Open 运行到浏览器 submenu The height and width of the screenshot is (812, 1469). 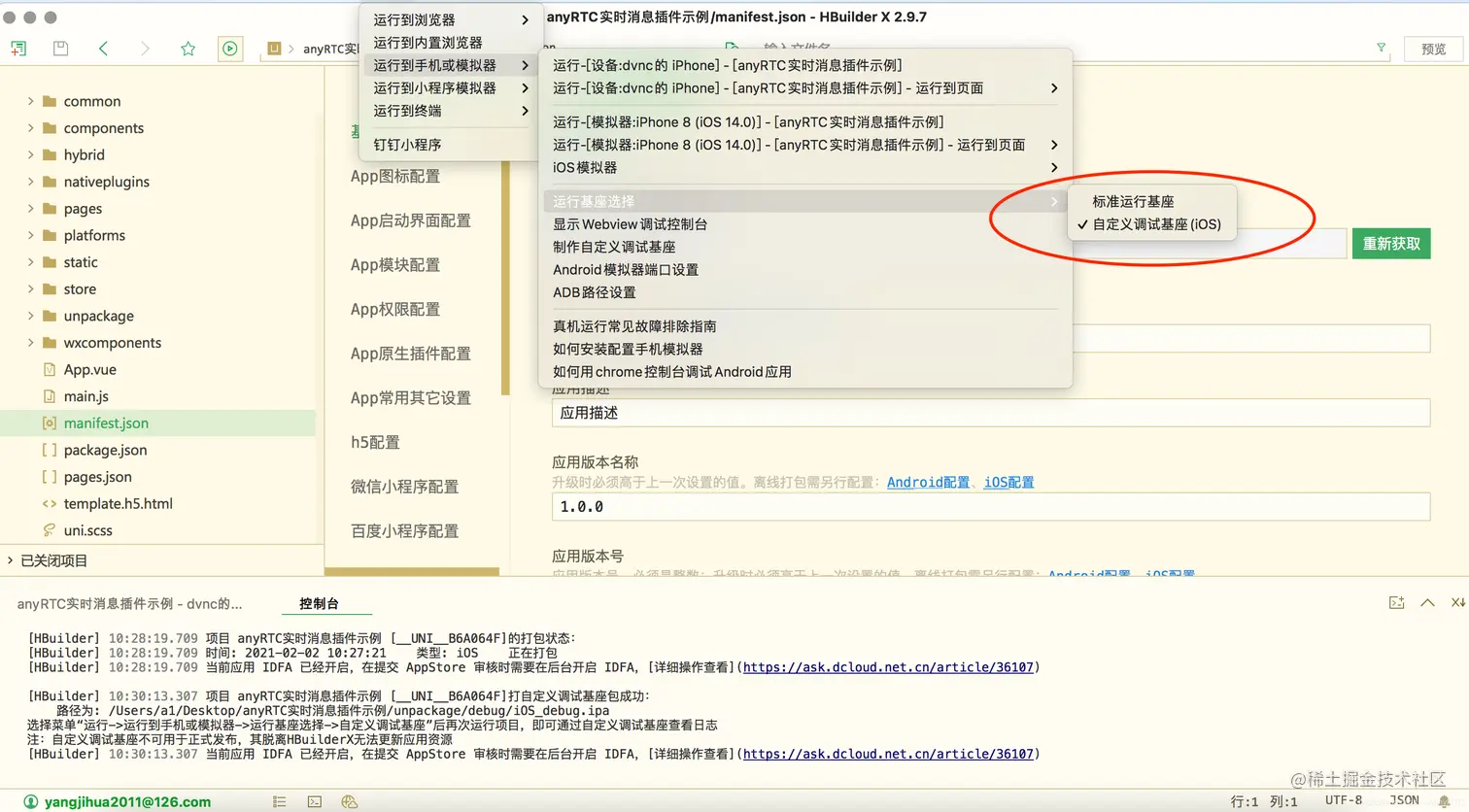pyautogui.click(x=449, y=19)
